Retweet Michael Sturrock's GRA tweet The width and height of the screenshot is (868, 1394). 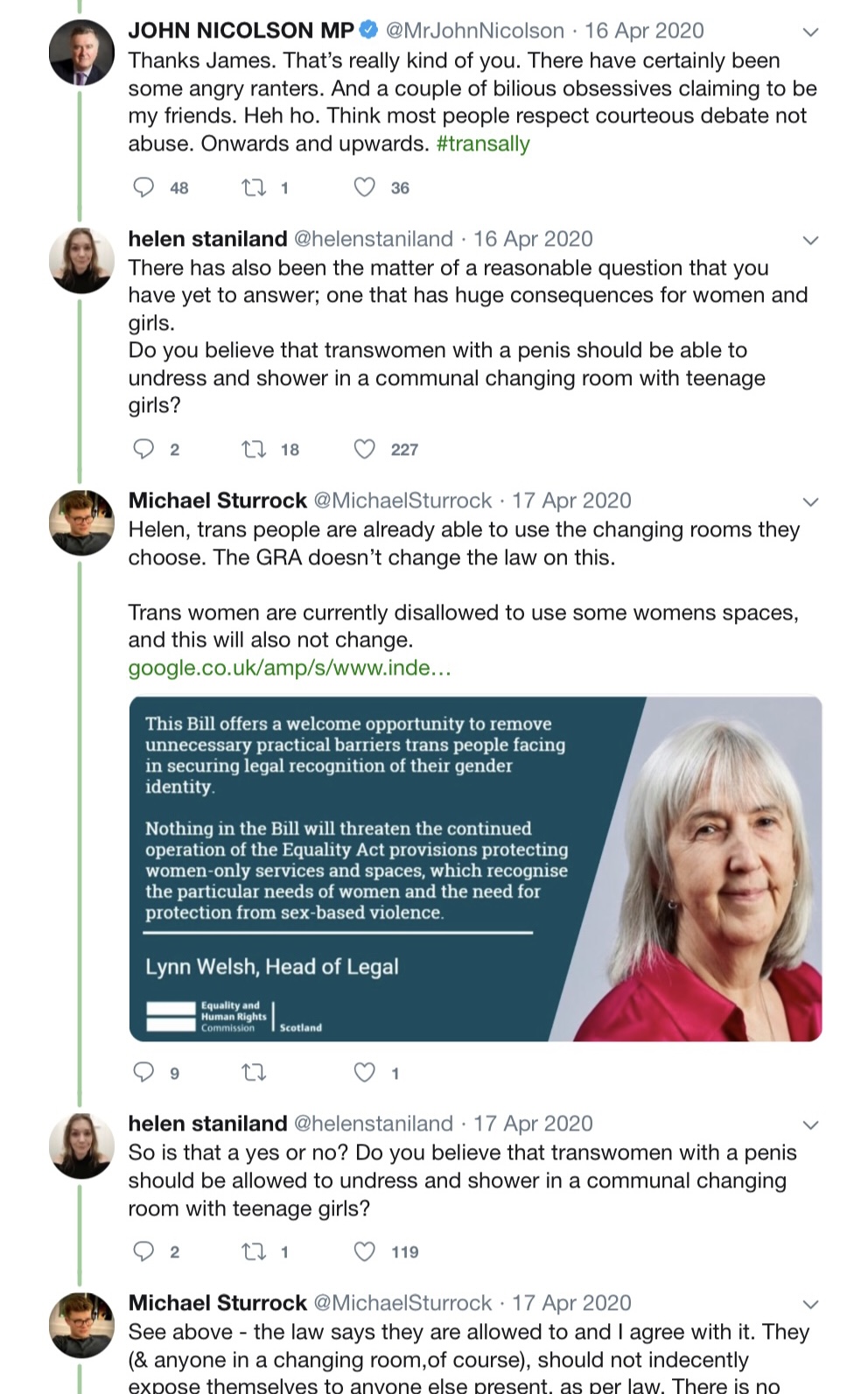[x=254, y=1072]
